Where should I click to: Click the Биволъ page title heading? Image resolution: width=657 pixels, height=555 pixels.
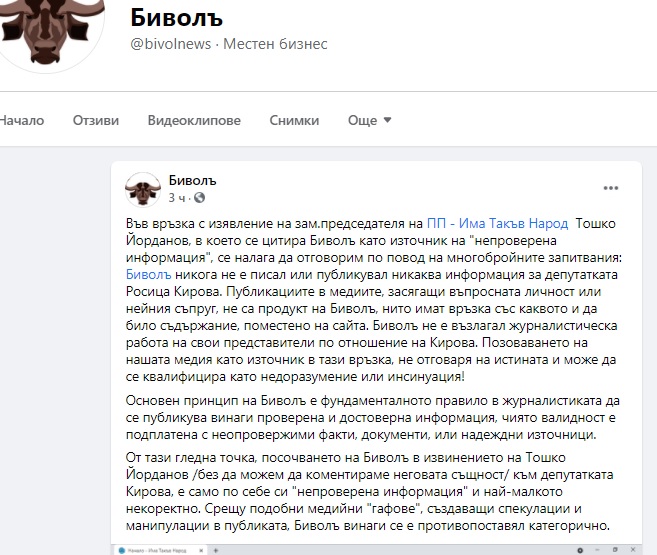(x=176, y=18)
